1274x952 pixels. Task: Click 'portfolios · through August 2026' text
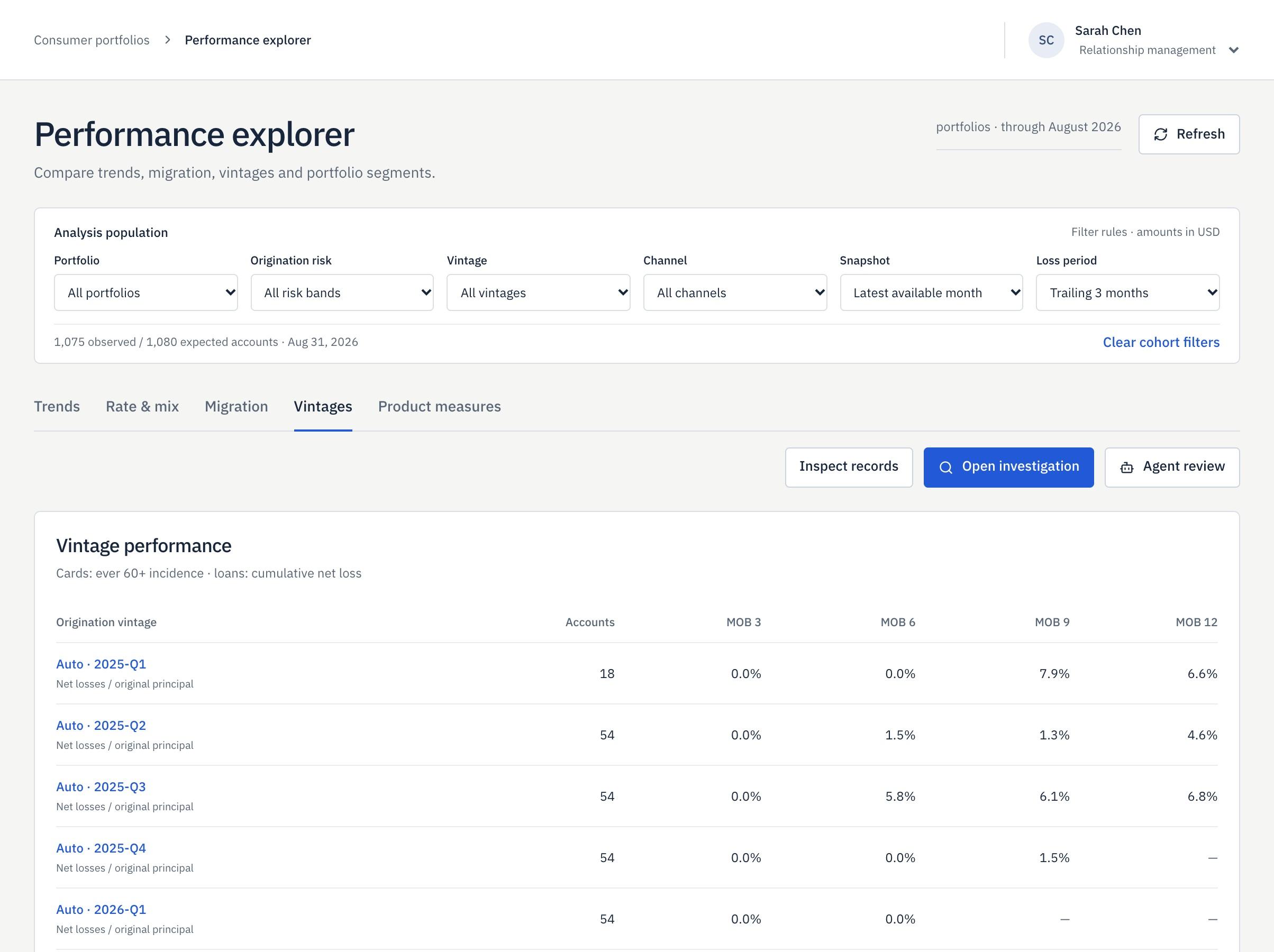pos(1028,127)
